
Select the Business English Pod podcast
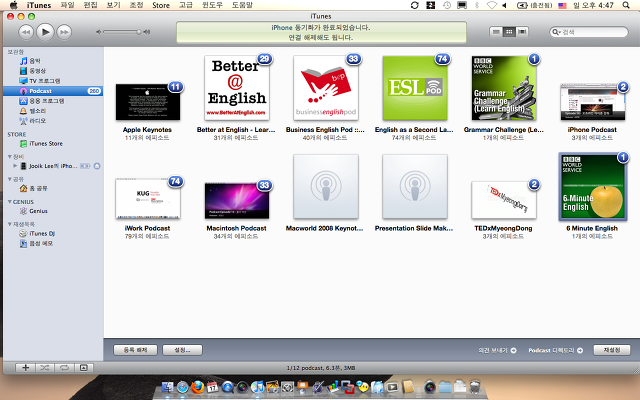[326, 88]
